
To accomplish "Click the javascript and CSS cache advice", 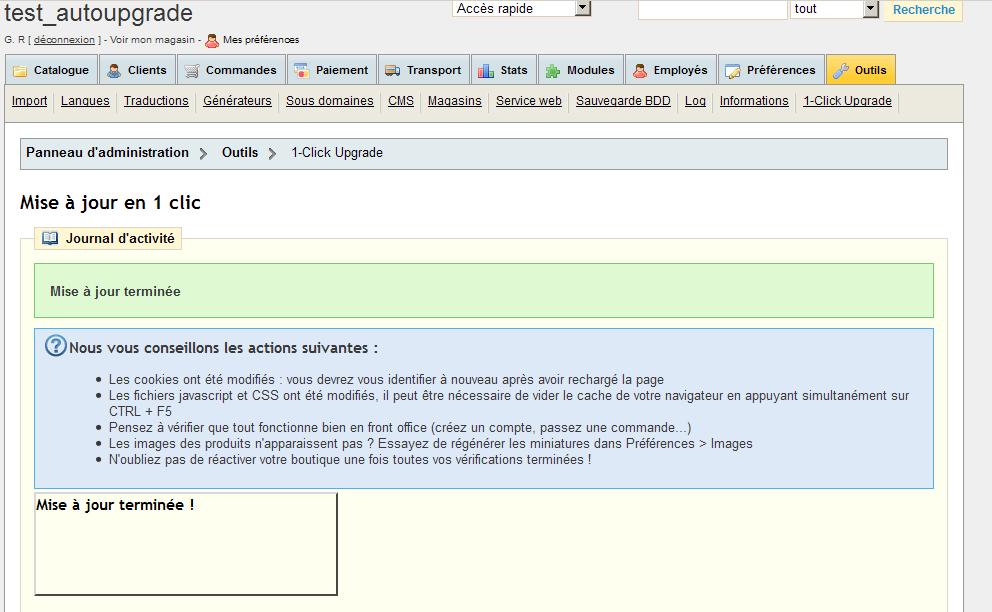I will [509, 403].
